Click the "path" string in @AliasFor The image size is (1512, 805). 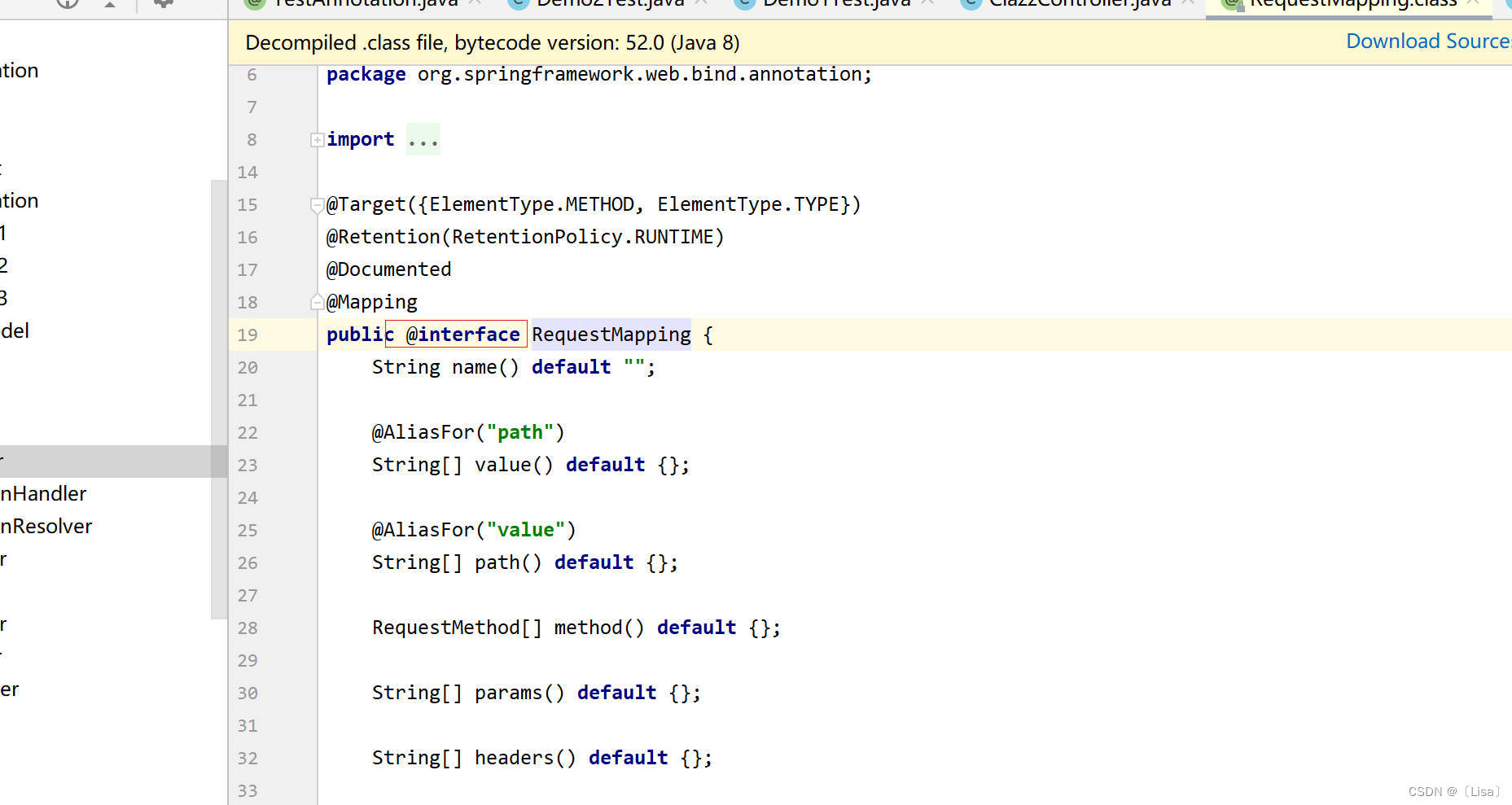click(519, 432)
